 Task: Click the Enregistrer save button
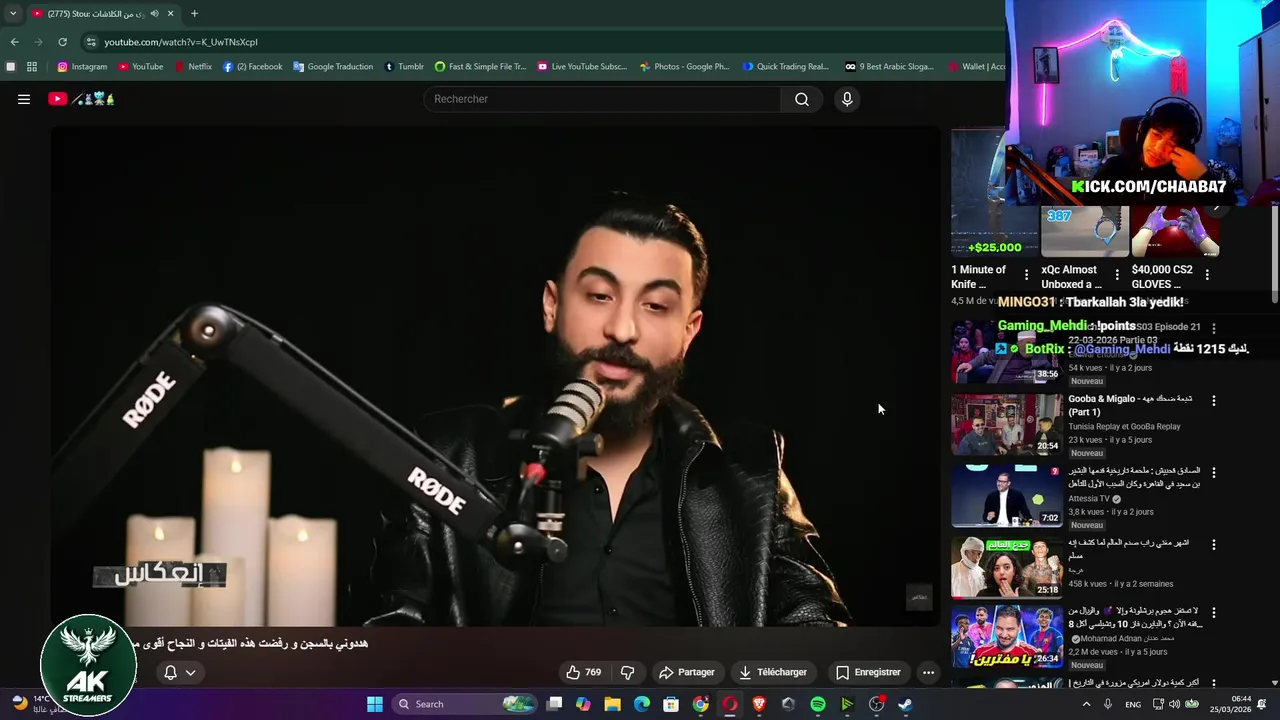(868, 672)
